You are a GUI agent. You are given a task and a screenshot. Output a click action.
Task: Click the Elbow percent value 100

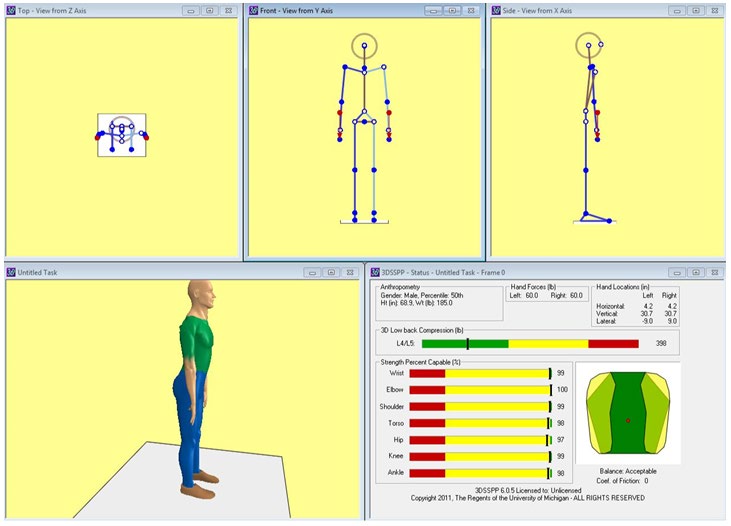562,389
